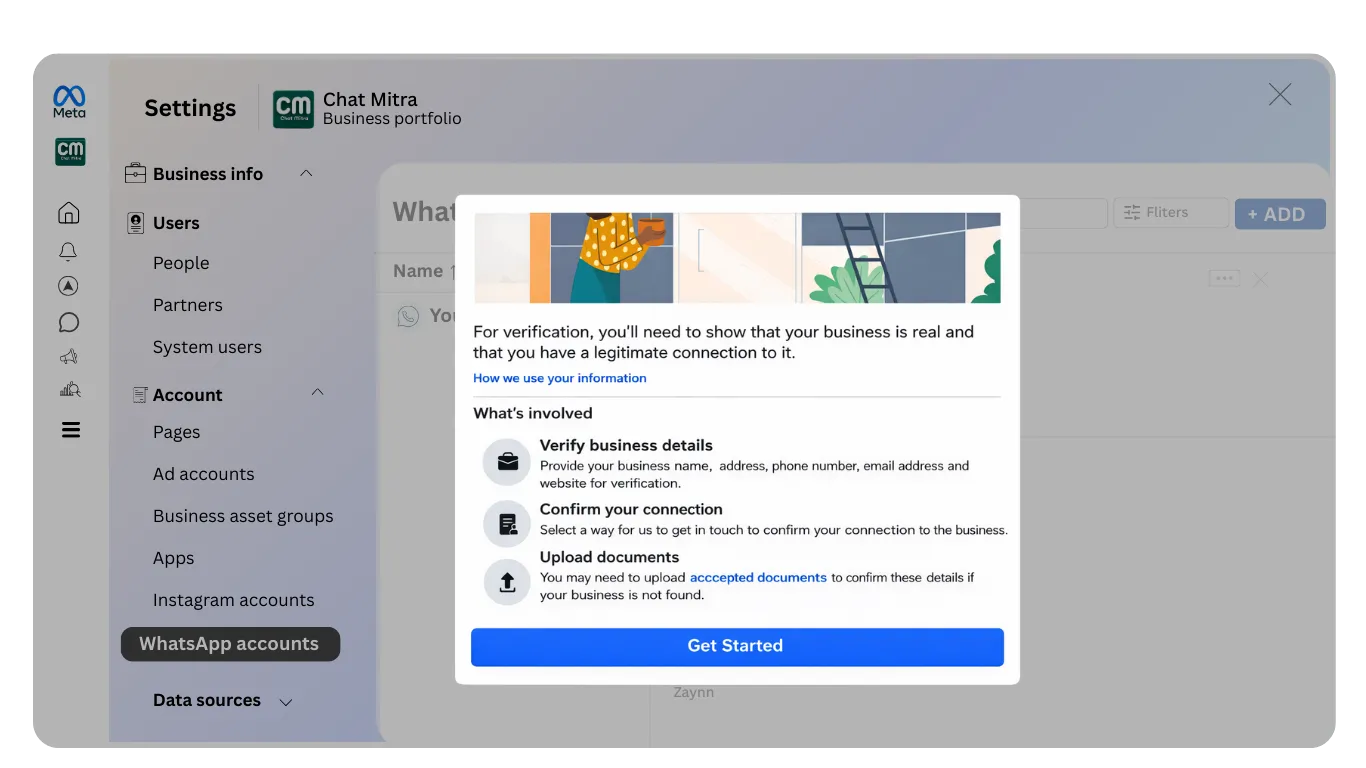The image size is (1366, 768).
Task: Open the Users settings section
Action: click(176, 222)
